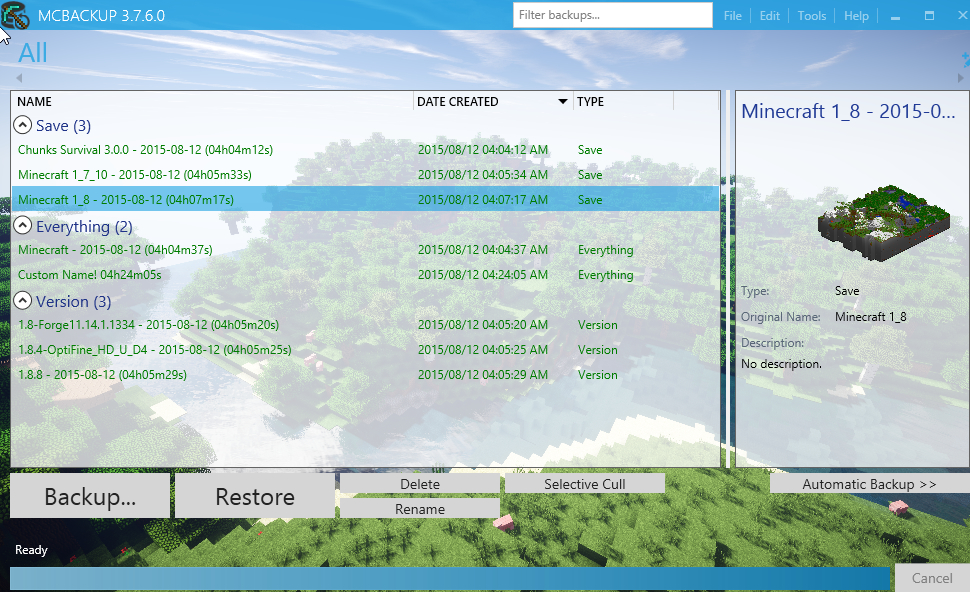Collapse the Save group chevron
Image resolution: width=970 pixels, height=592 pixels.
click(x=22, y=125)
